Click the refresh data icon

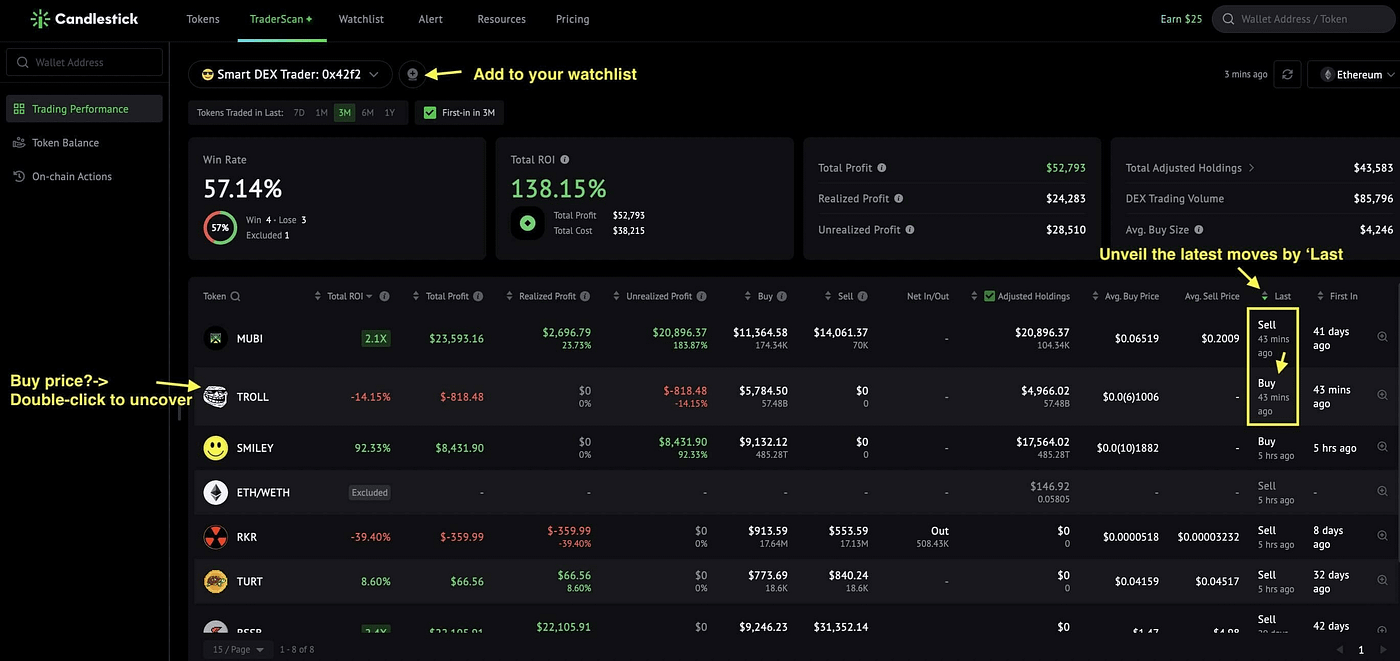pos(1288,74)
